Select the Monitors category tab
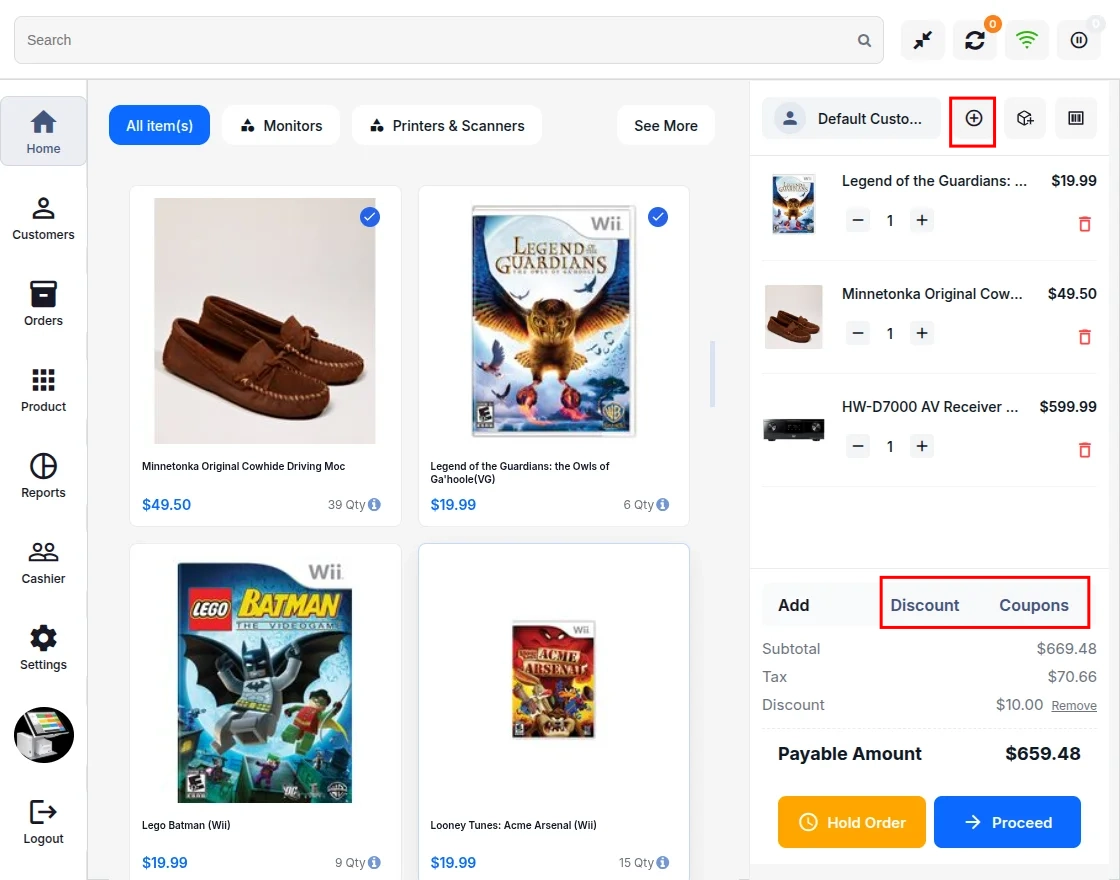Screen dimensions: 1120x880 pos(281,126)
